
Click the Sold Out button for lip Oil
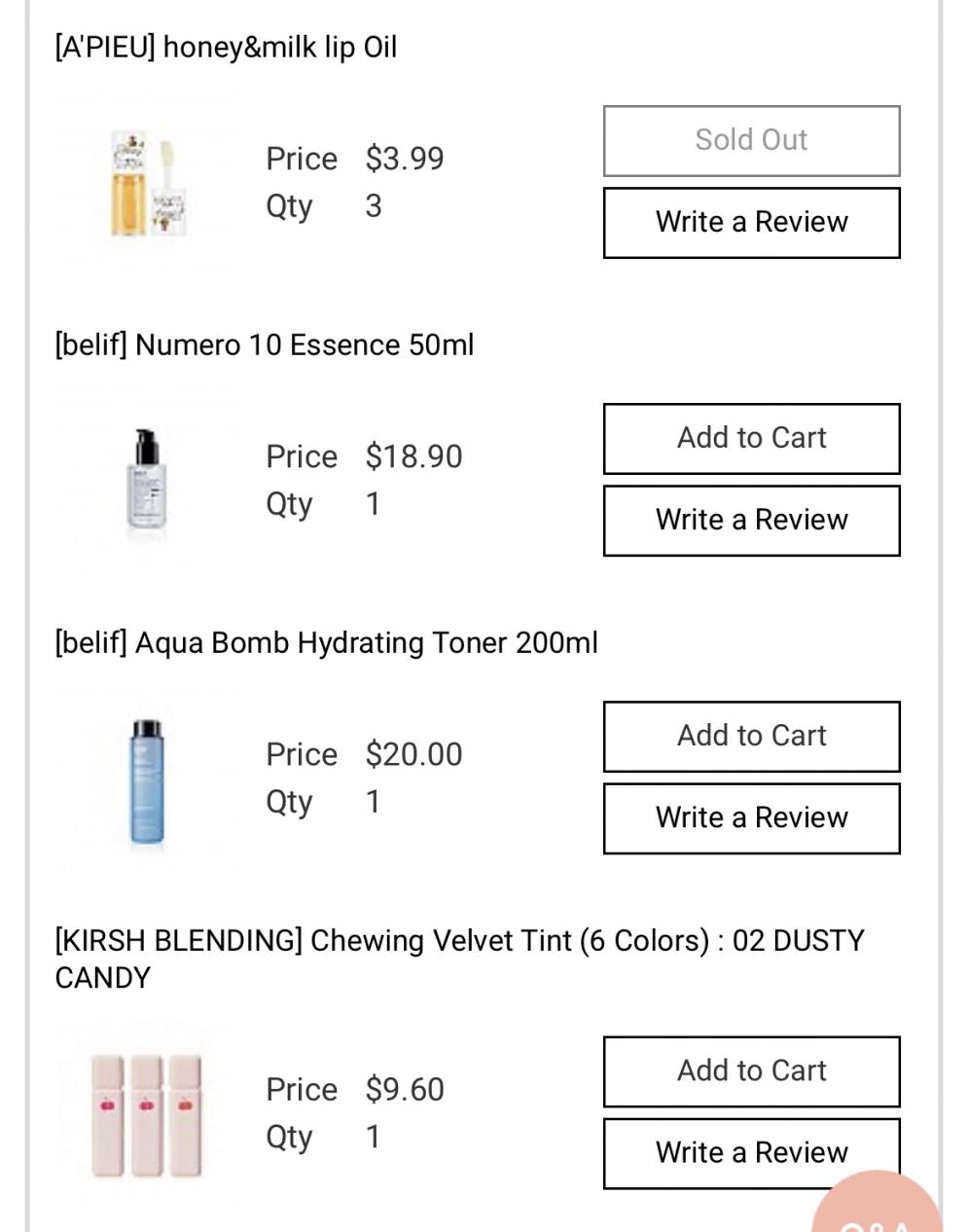coord(751,141)
